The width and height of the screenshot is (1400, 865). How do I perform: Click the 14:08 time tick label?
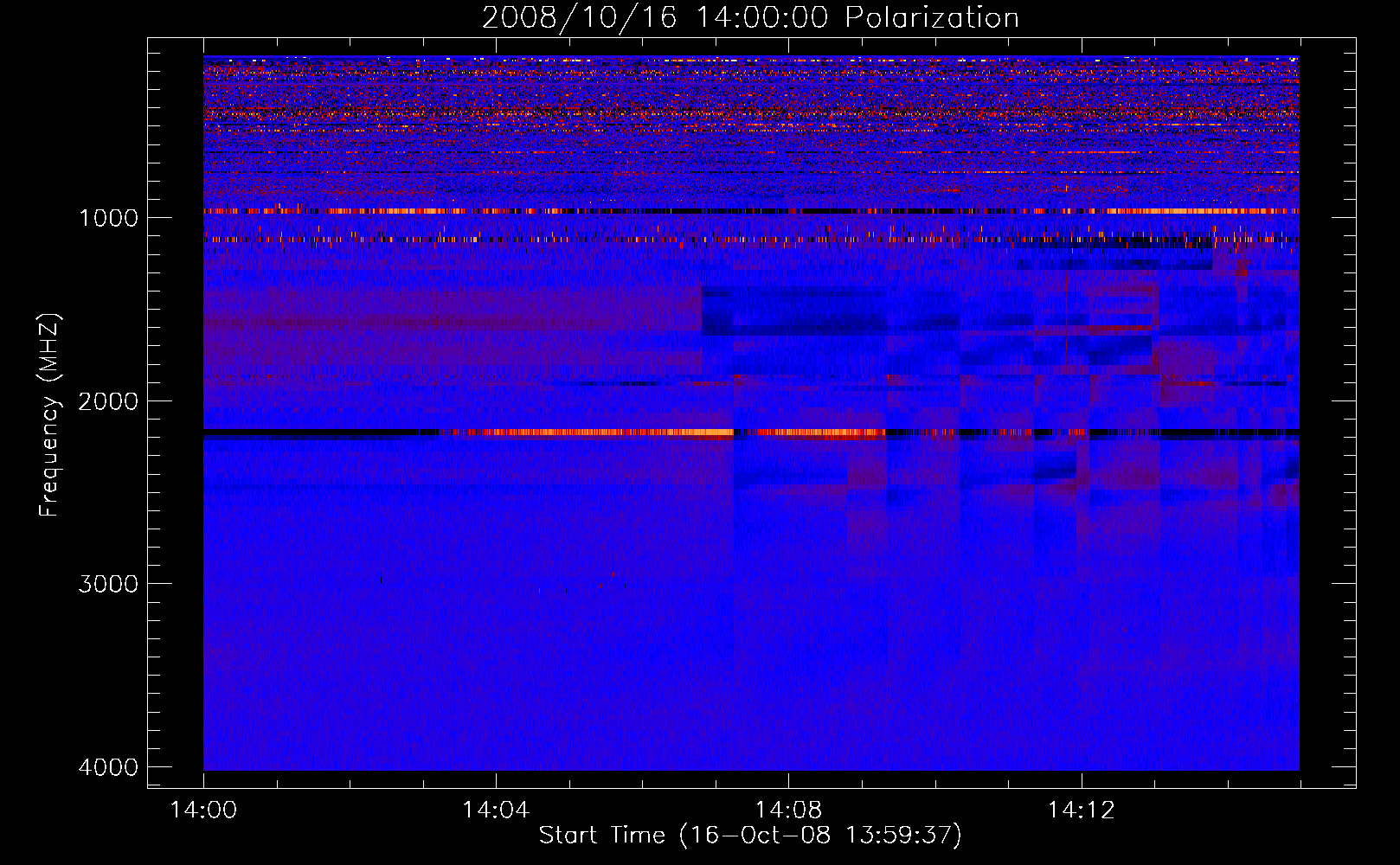tap(788, 811)
